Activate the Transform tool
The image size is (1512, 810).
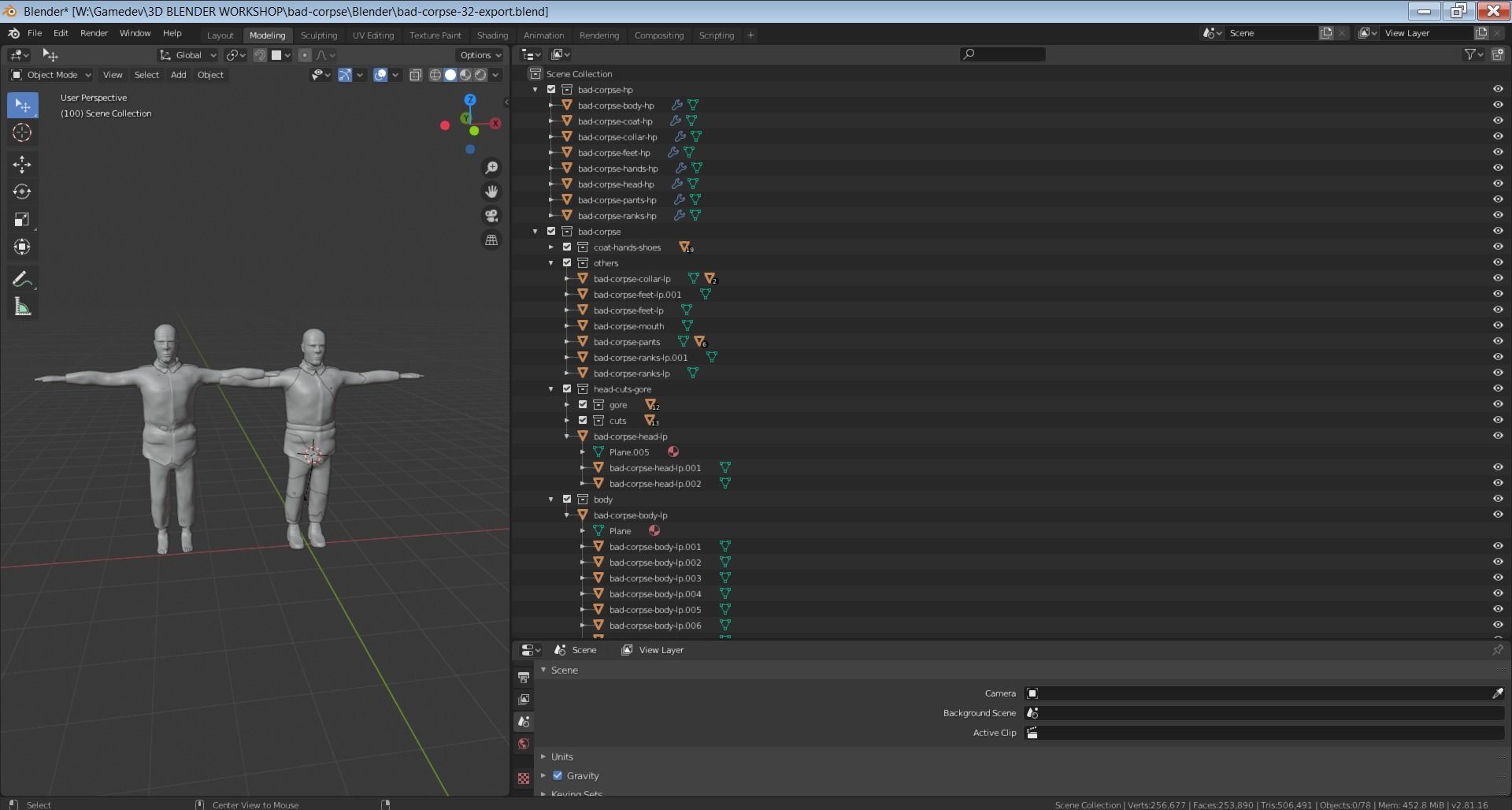click(x=22, y=247)
